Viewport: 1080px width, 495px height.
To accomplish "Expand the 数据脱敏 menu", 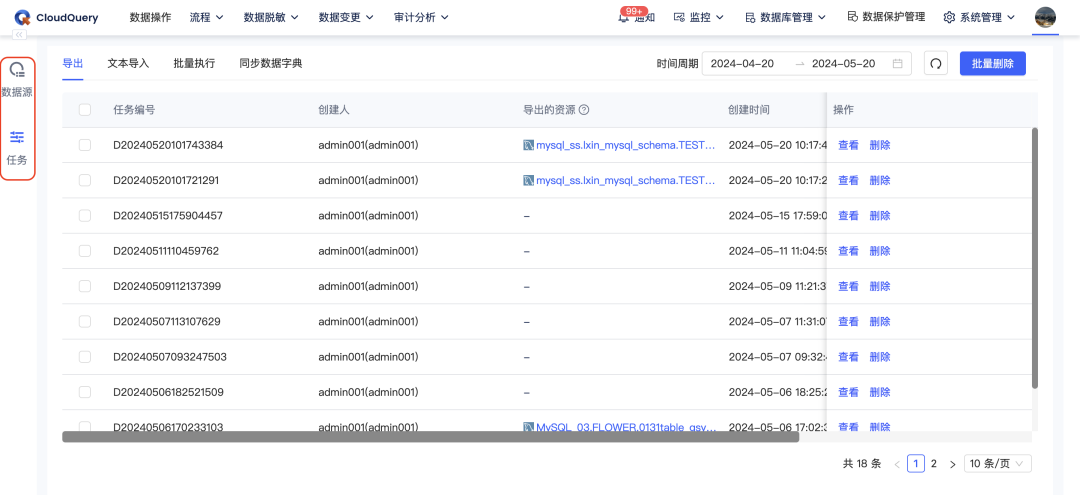I will pos(271,17).
